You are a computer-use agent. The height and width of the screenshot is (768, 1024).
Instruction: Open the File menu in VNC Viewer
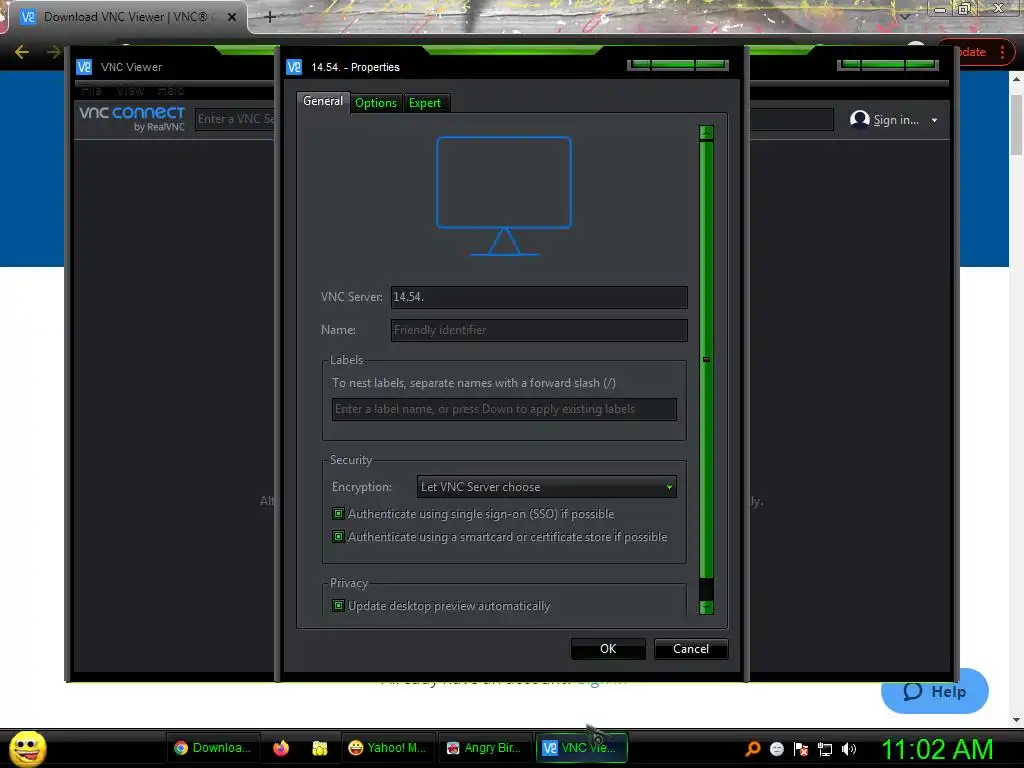[x=91, y=90]
